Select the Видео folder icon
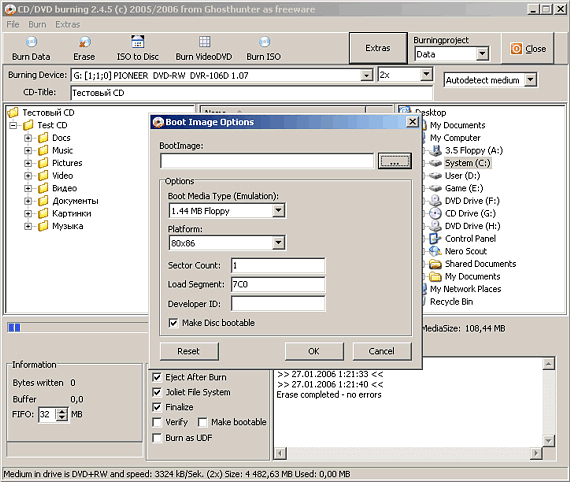 (x=43, y=188)
